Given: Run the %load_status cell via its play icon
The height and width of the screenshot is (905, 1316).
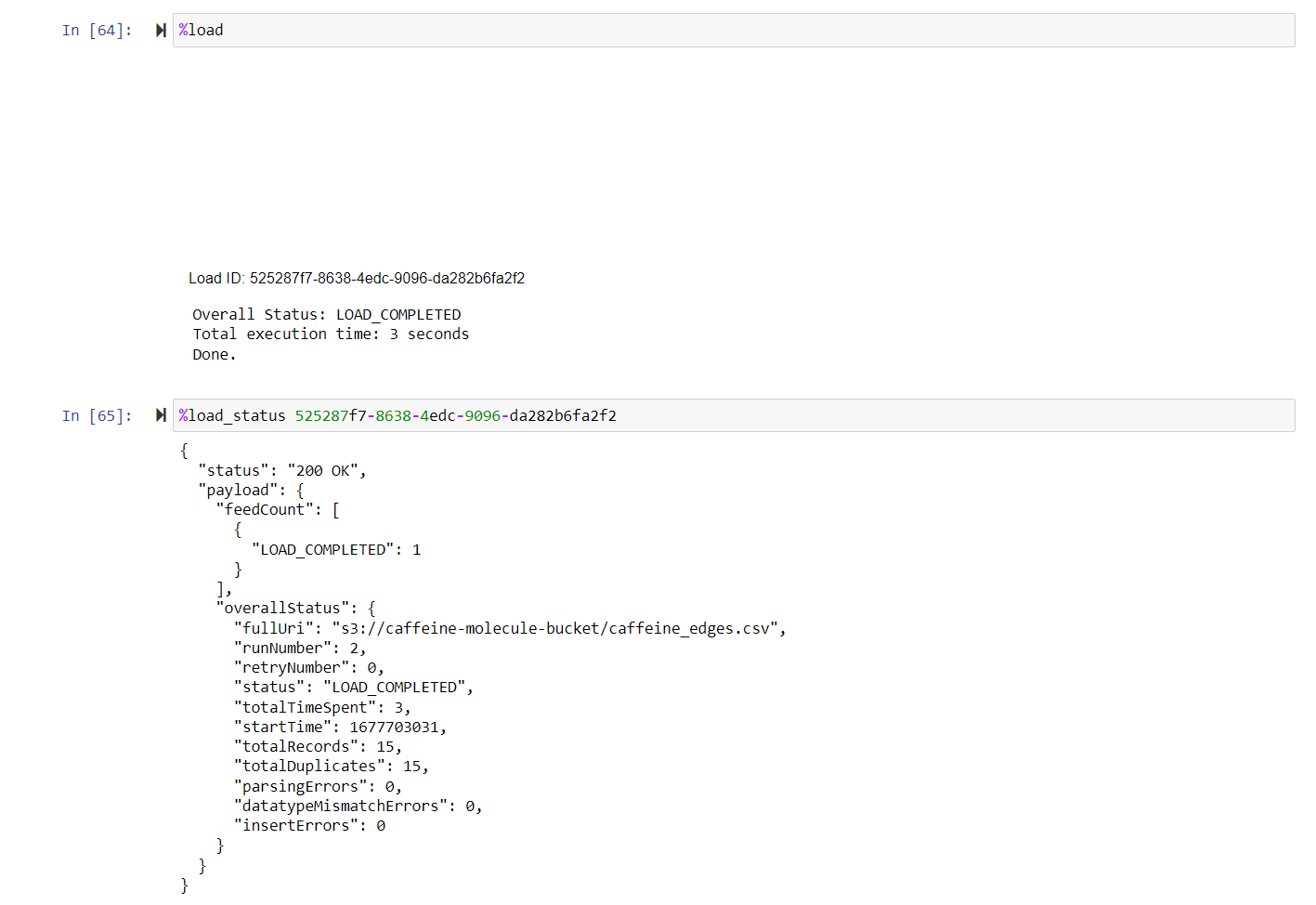Looking at the screenshot, I should coord(160,415).
